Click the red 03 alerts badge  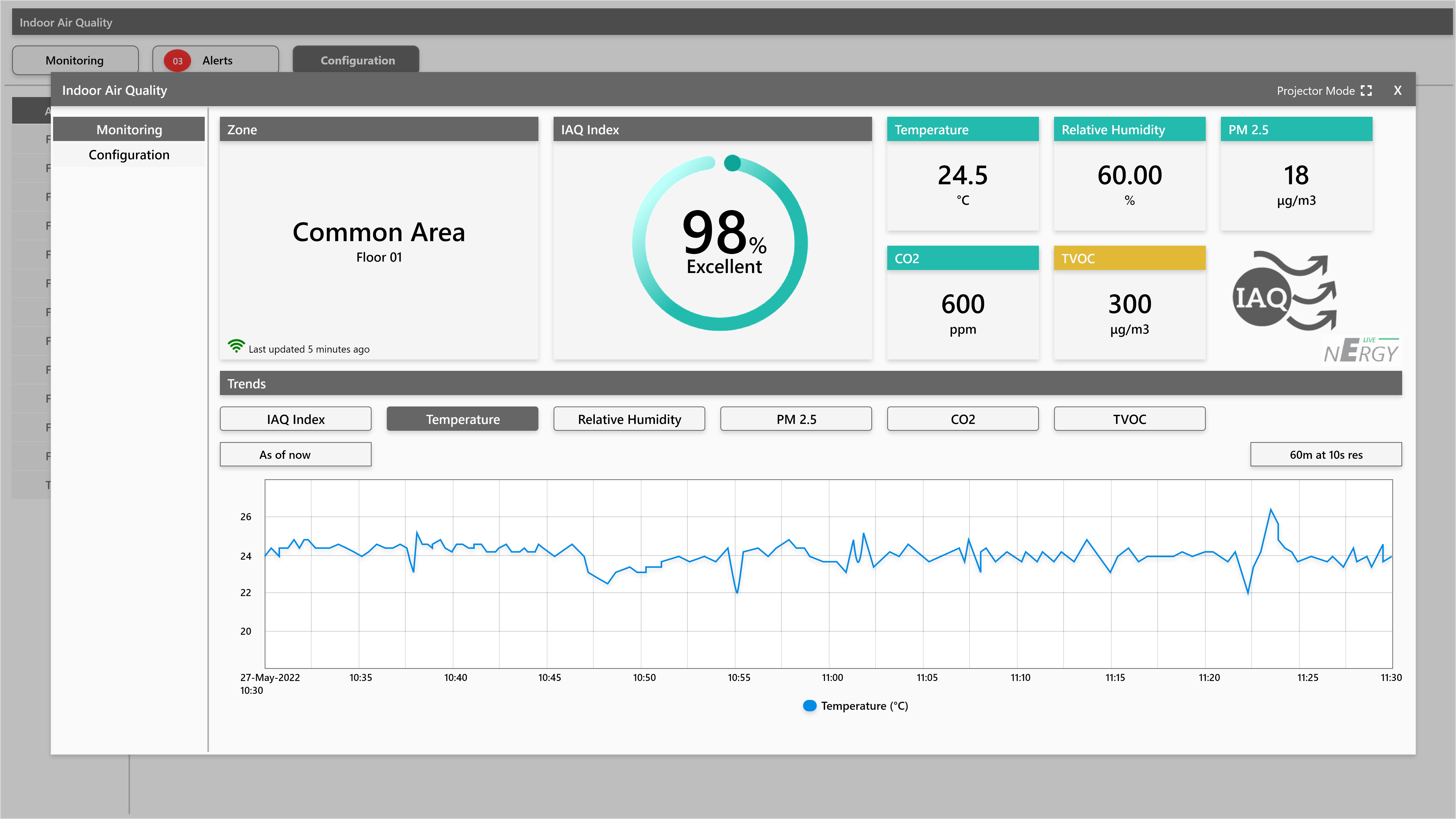point(177,60)
